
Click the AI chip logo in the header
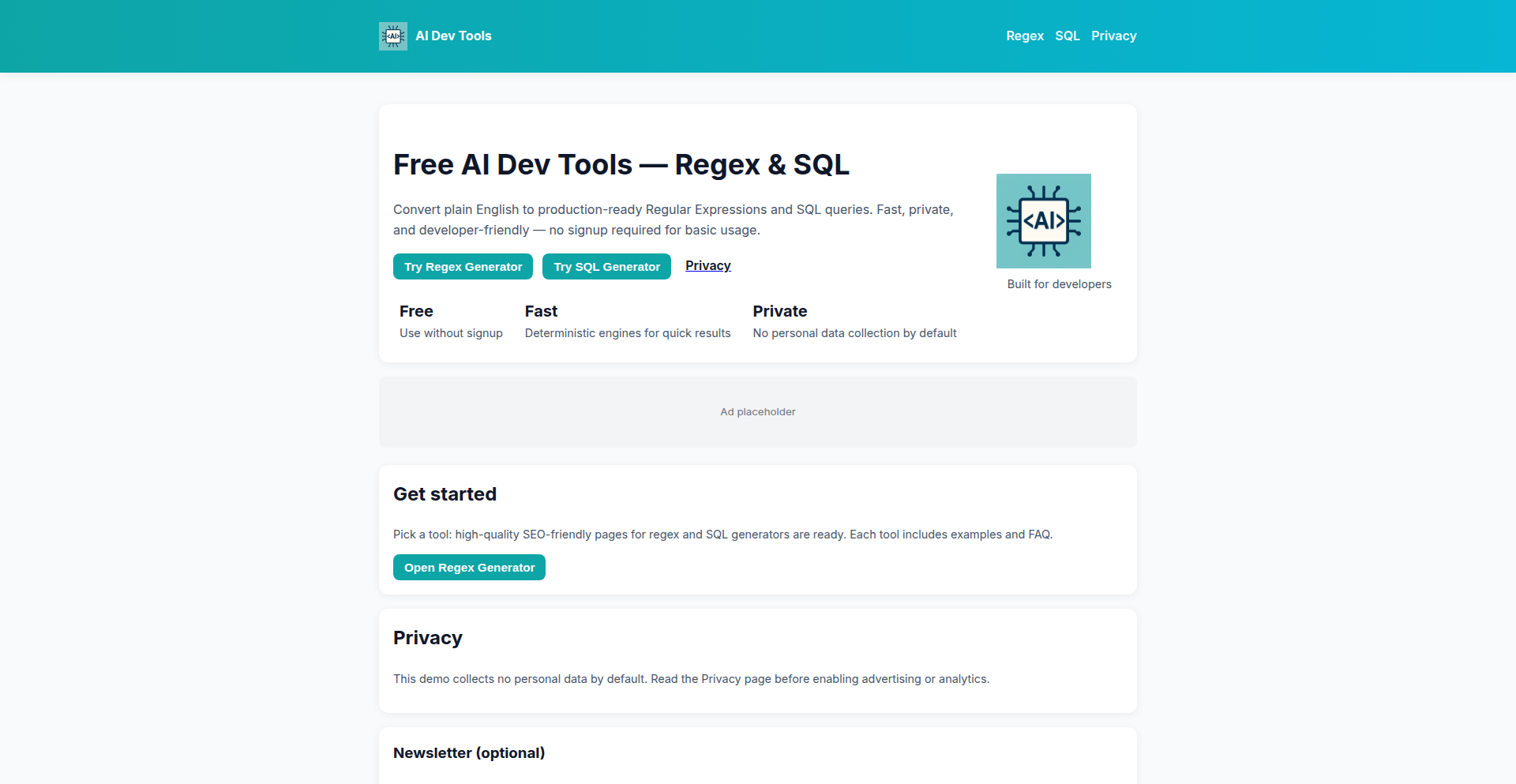coord(393,36)
